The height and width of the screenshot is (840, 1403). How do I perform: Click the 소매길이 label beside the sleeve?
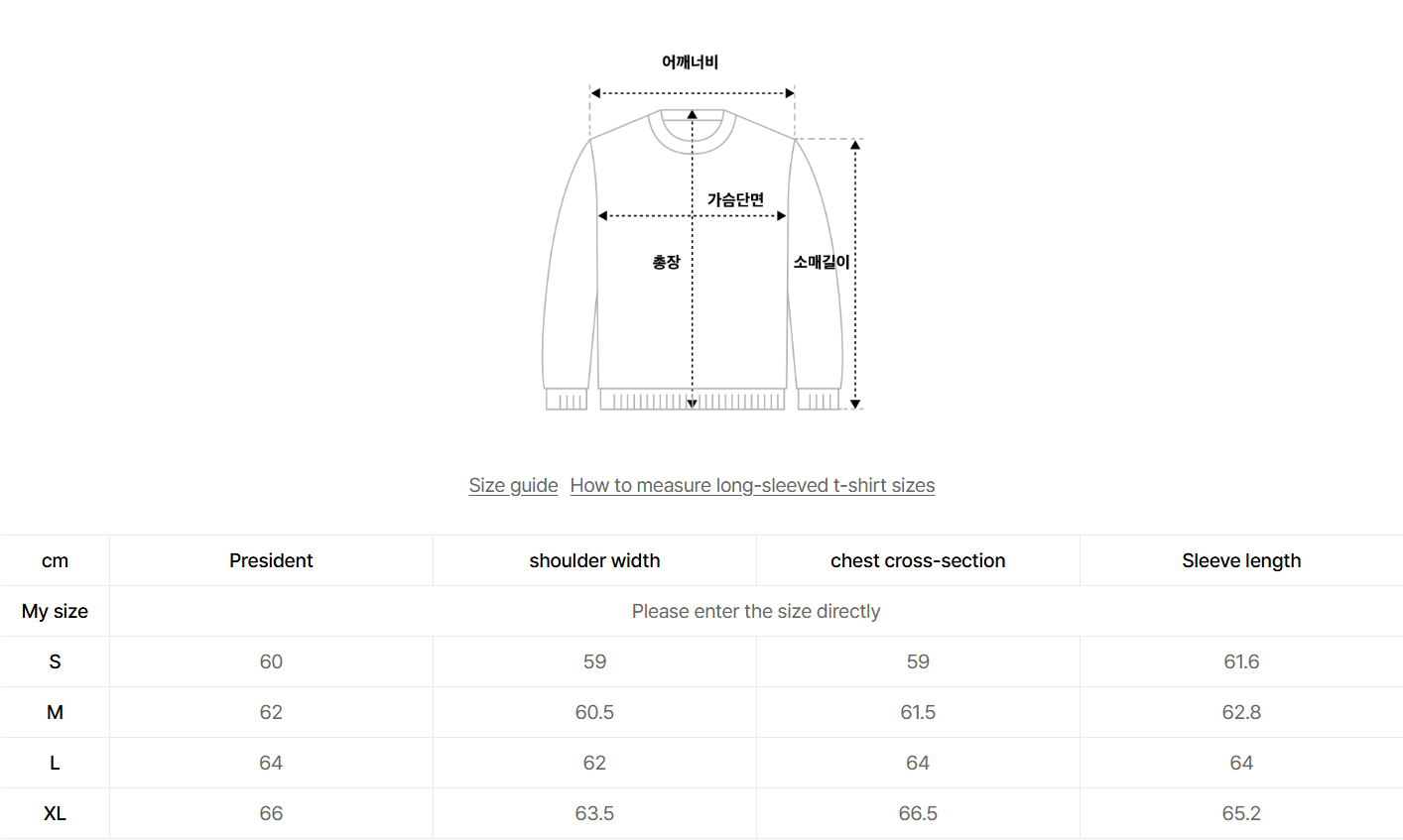[822, 262]
